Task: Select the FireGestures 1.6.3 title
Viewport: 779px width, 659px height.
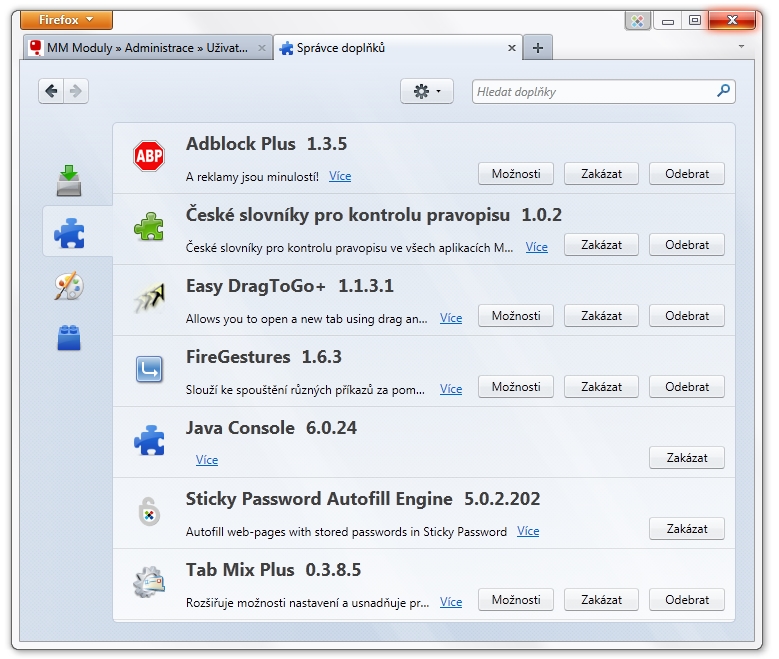Action: pos(264,357)
